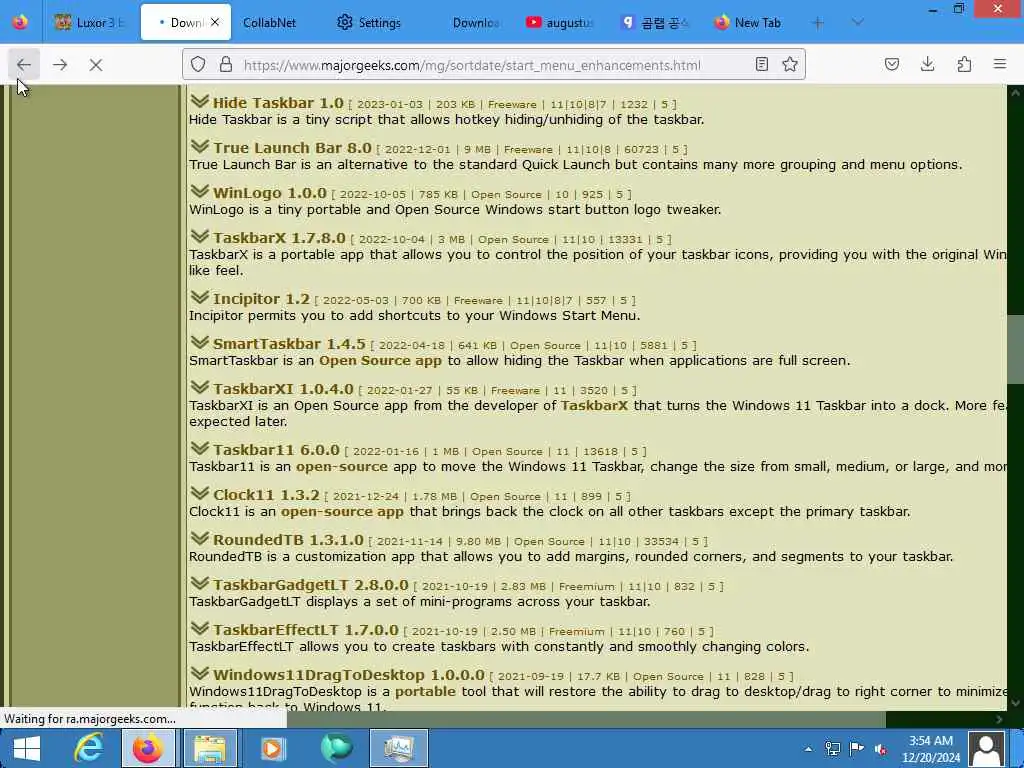Screen dimensions: 1024x768
Task: Open the SmartTaskbar 1.4.5 link
Action: 289,344
